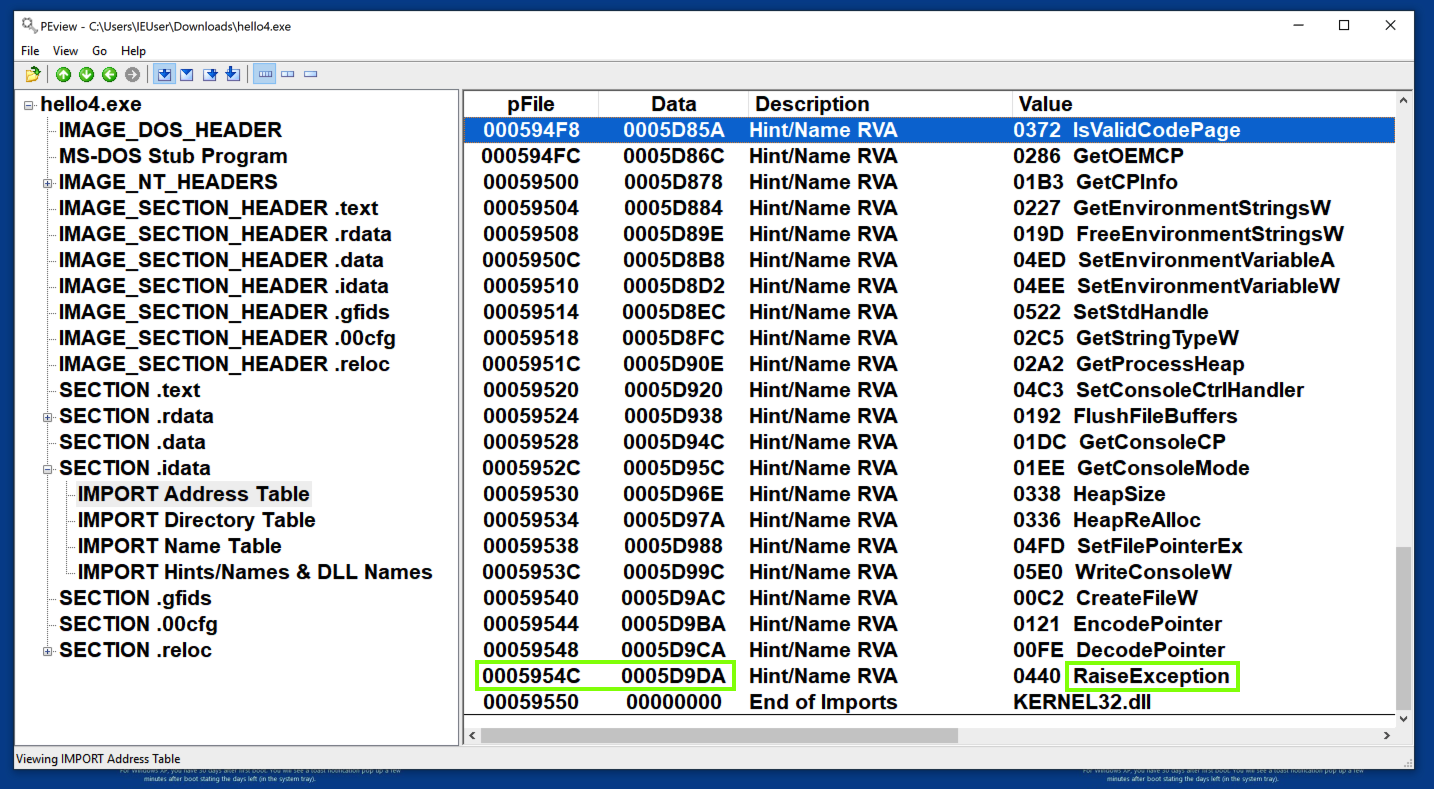Click the green down arrow button

(x=86, y=75)
